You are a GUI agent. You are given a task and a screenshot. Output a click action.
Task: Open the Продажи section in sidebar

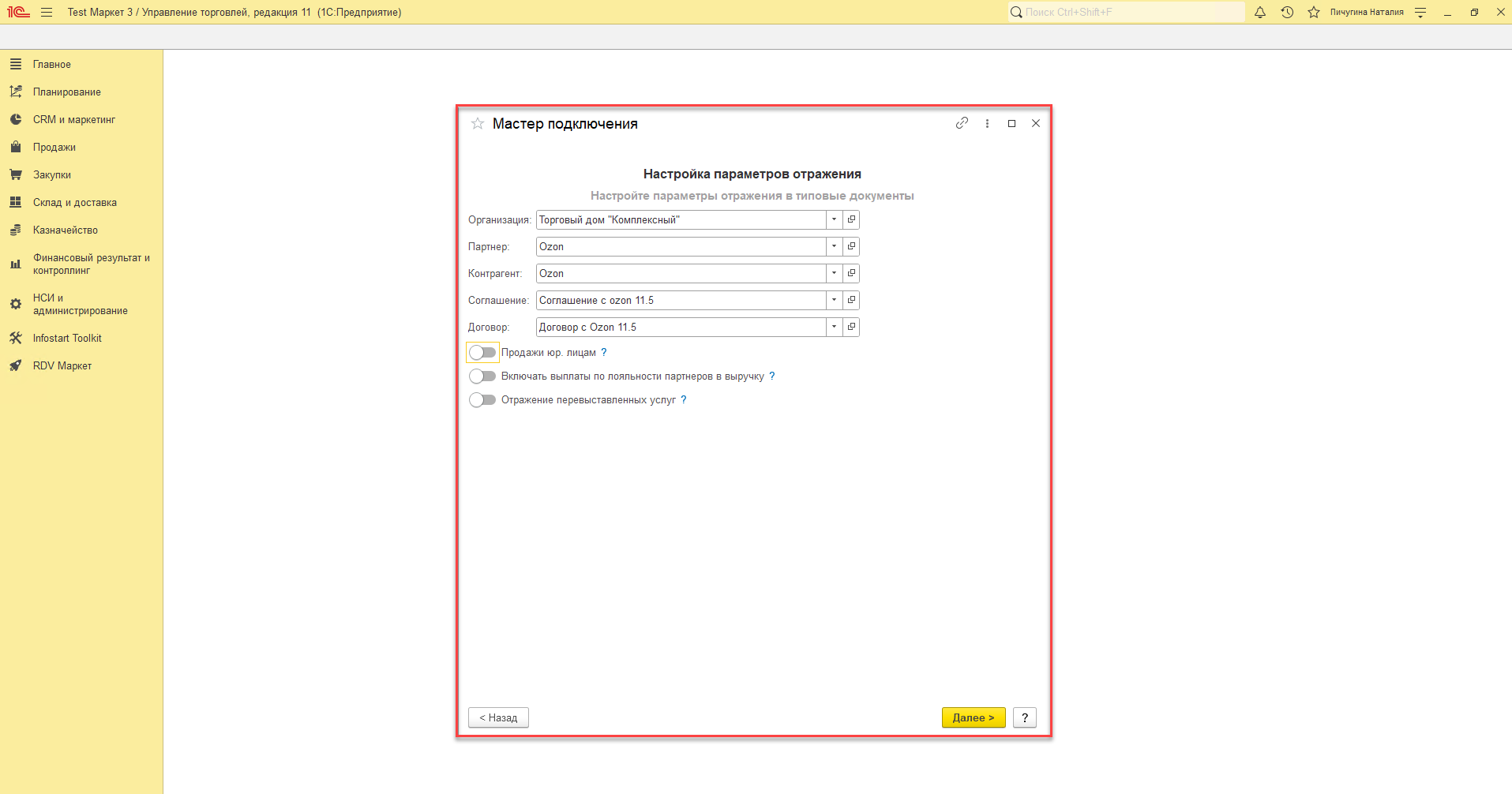tap(54, 148)
